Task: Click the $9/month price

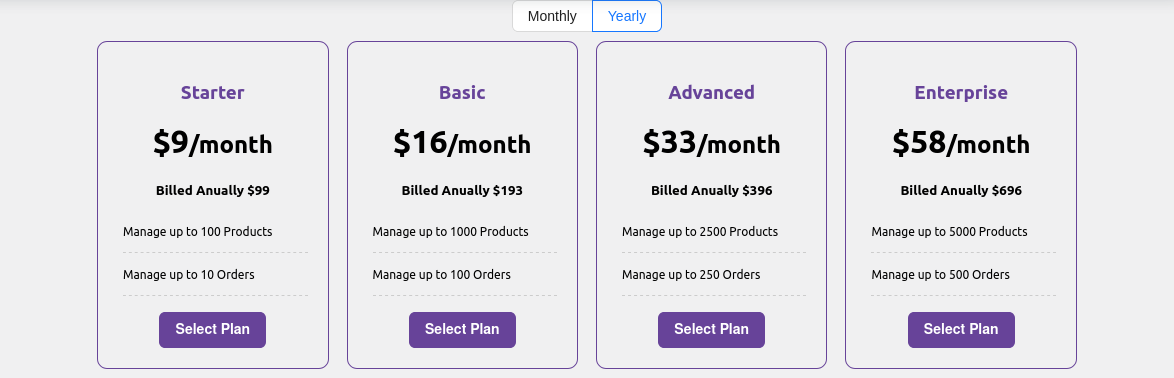Action: 213,143
